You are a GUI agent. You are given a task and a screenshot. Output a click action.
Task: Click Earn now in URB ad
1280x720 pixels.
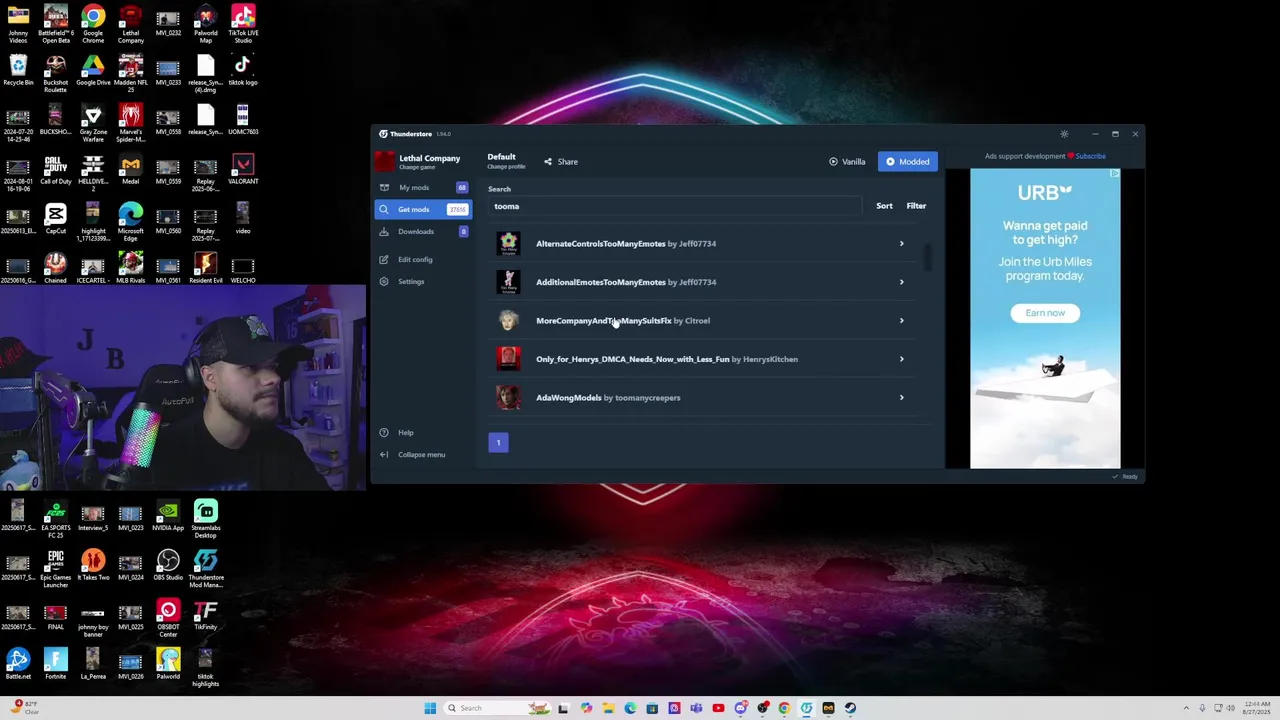click(1045, 313)
